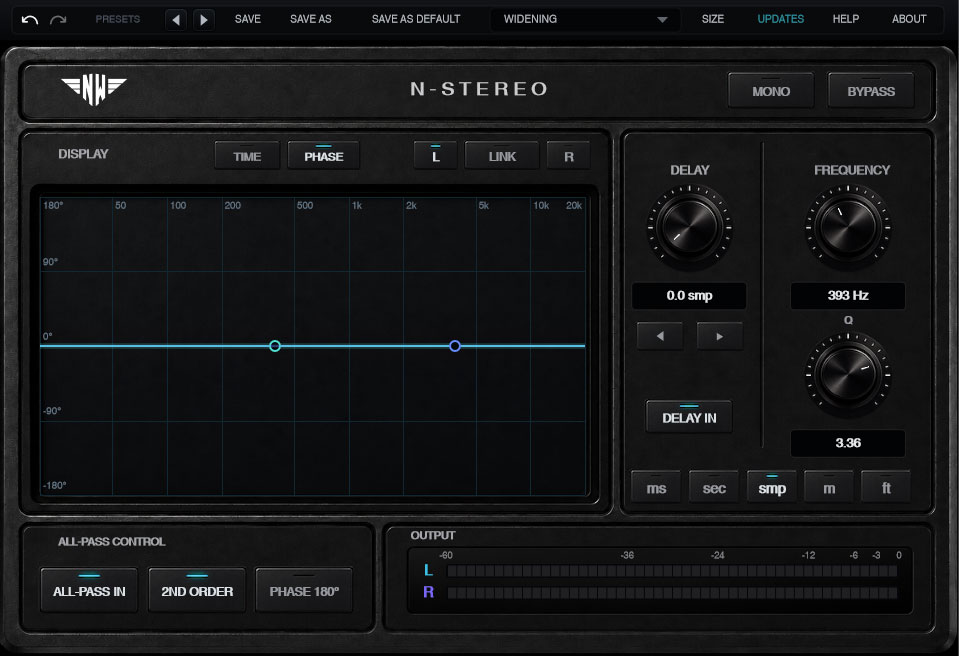Select ms delay unit

coord(656,487)
